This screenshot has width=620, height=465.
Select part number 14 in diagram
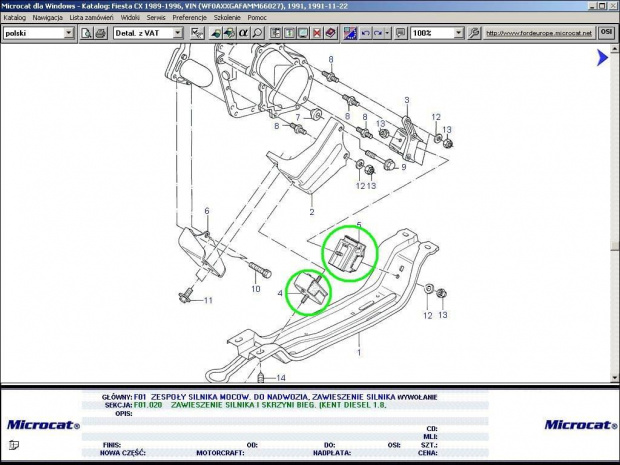coord(281,378)
